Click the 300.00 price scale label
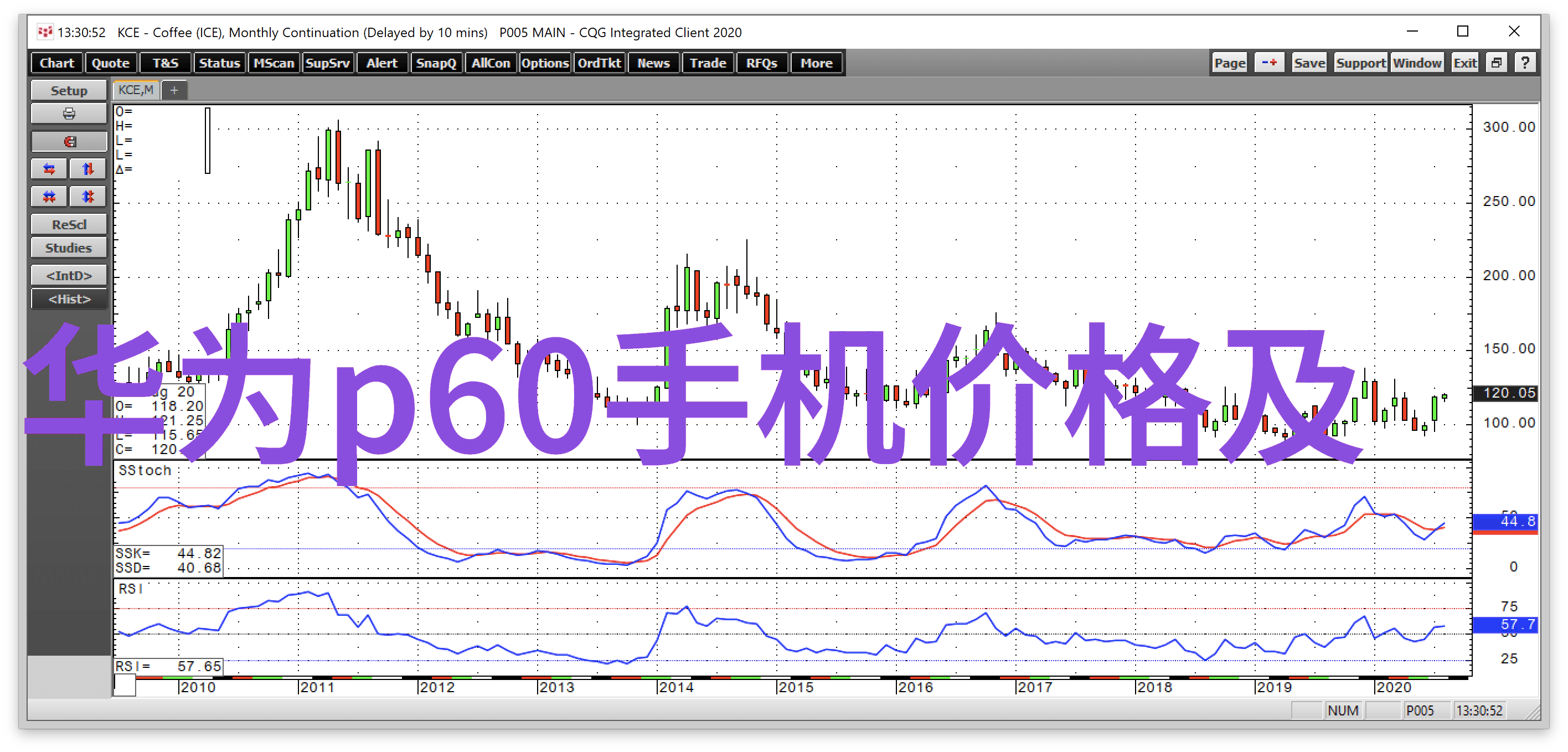 1509,127
